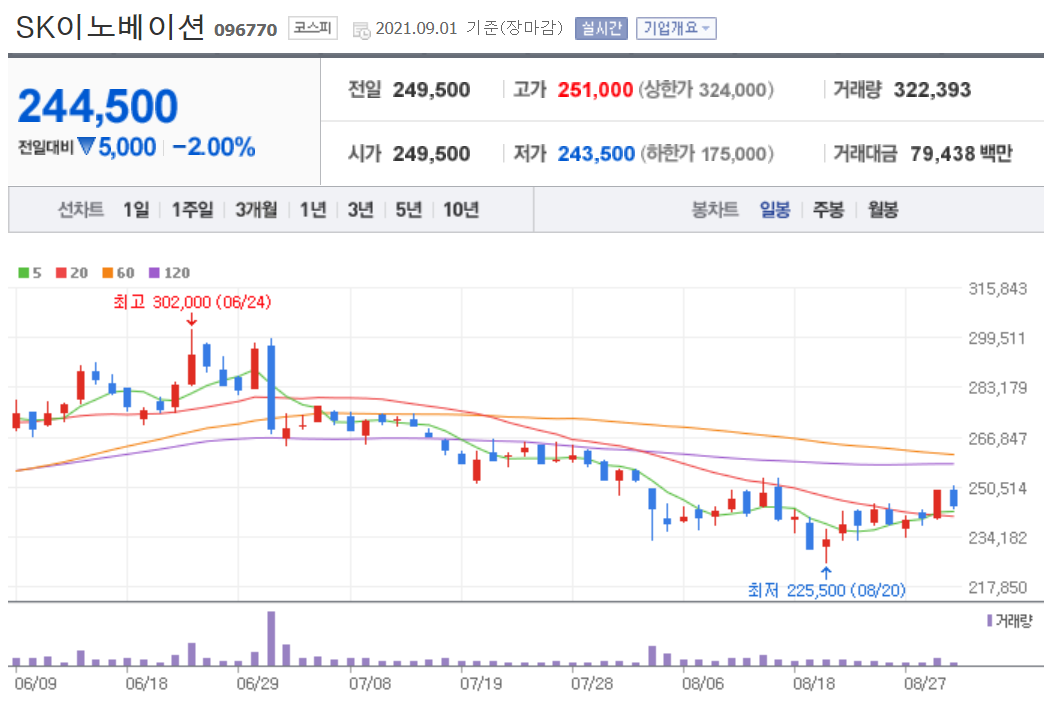
Task: Switch to the 주봉 weekly candle chart
Action: click(828, 210)
